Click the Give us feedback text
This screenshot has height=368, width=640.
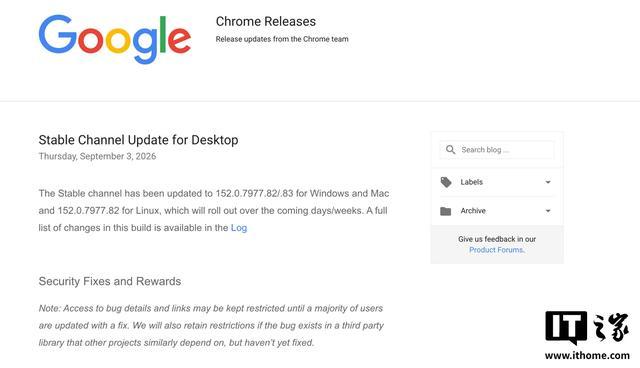pos(497,239)
